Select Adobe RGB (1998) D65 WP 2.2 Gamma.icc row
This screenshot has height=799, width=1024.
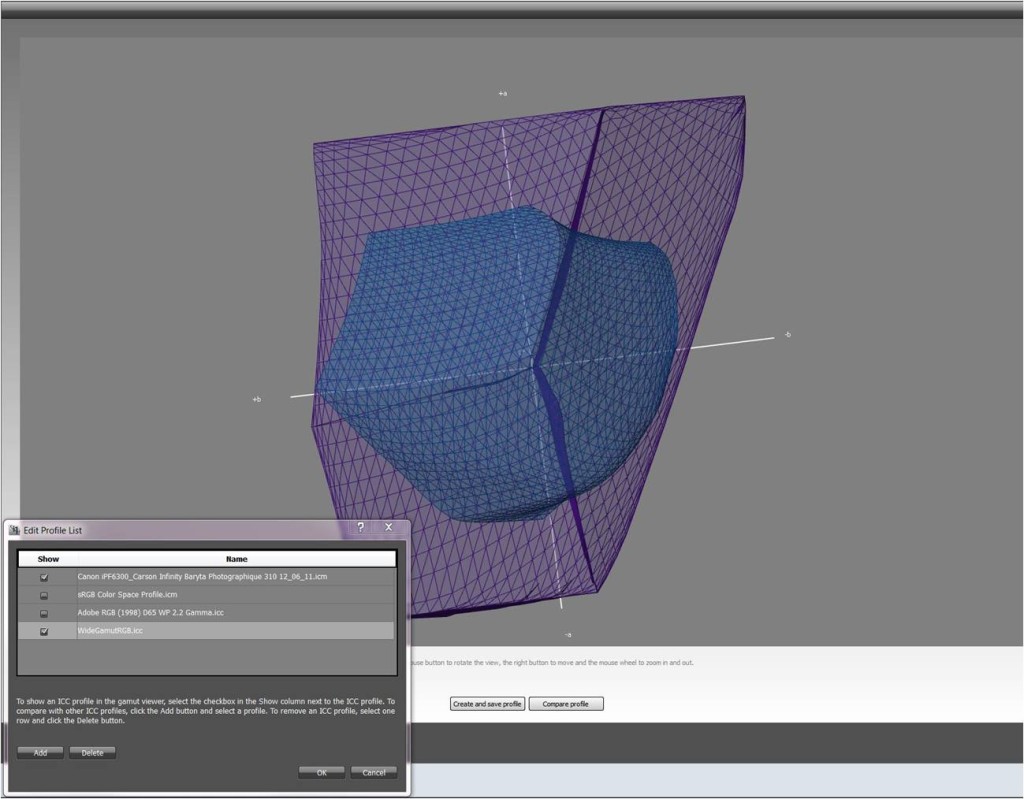click(x=206, y=613)
